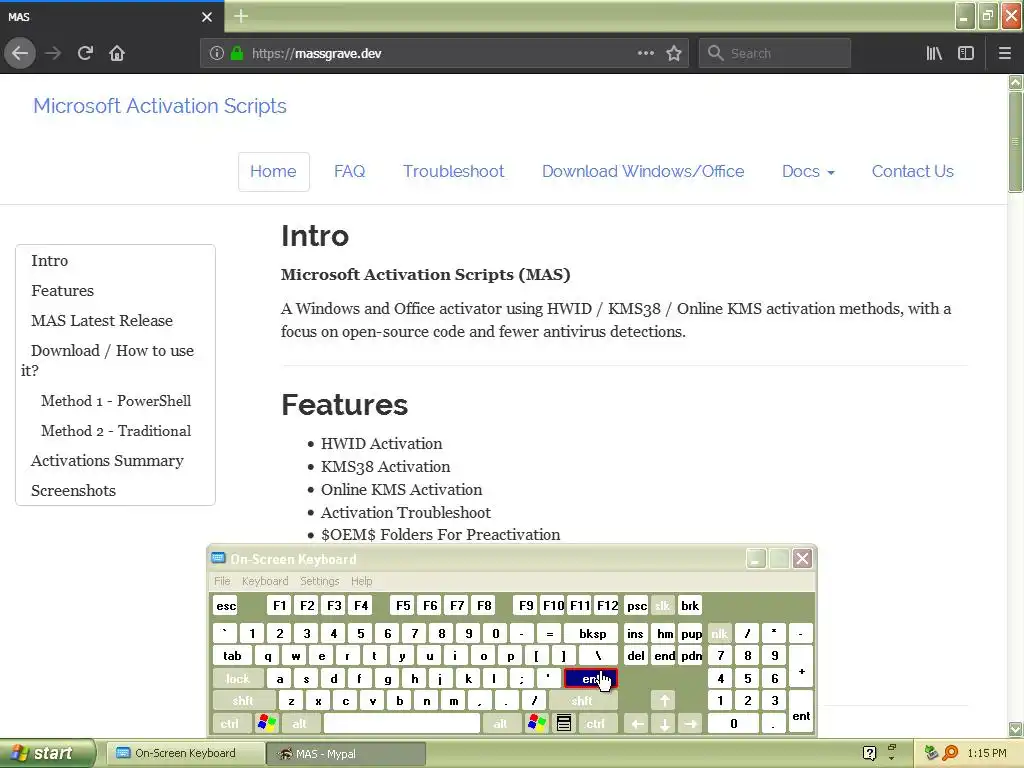Open the browser home page icon
The width and height of the screenshot is (1024, 768).
click(x=117, y=53)
